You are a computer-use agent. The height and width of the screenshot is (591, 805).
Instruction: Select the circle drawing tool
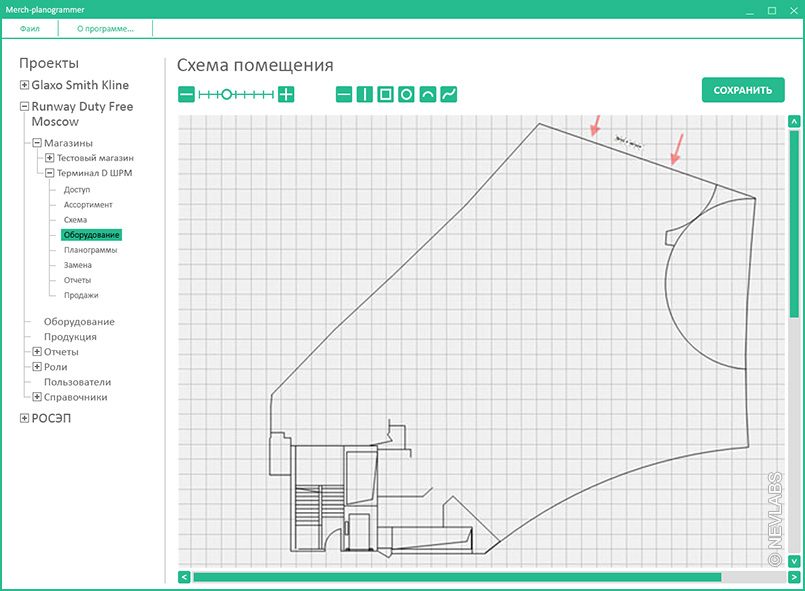pyautogui.click(x=407, y=95)
